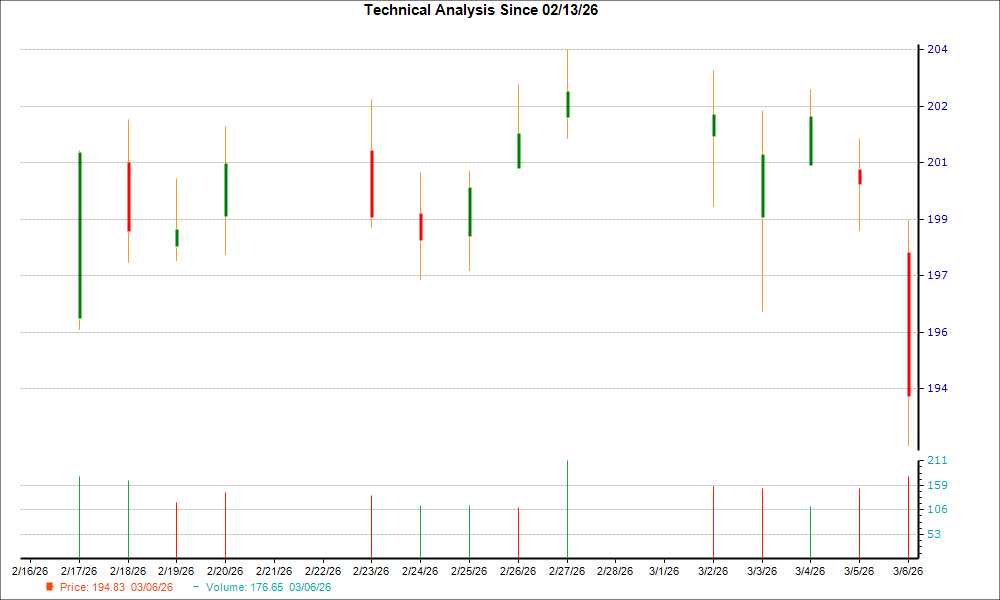Click the 2/17/26 green volume bar
Viewport: 1000px width, 600px height.
[x=80, y=517]
